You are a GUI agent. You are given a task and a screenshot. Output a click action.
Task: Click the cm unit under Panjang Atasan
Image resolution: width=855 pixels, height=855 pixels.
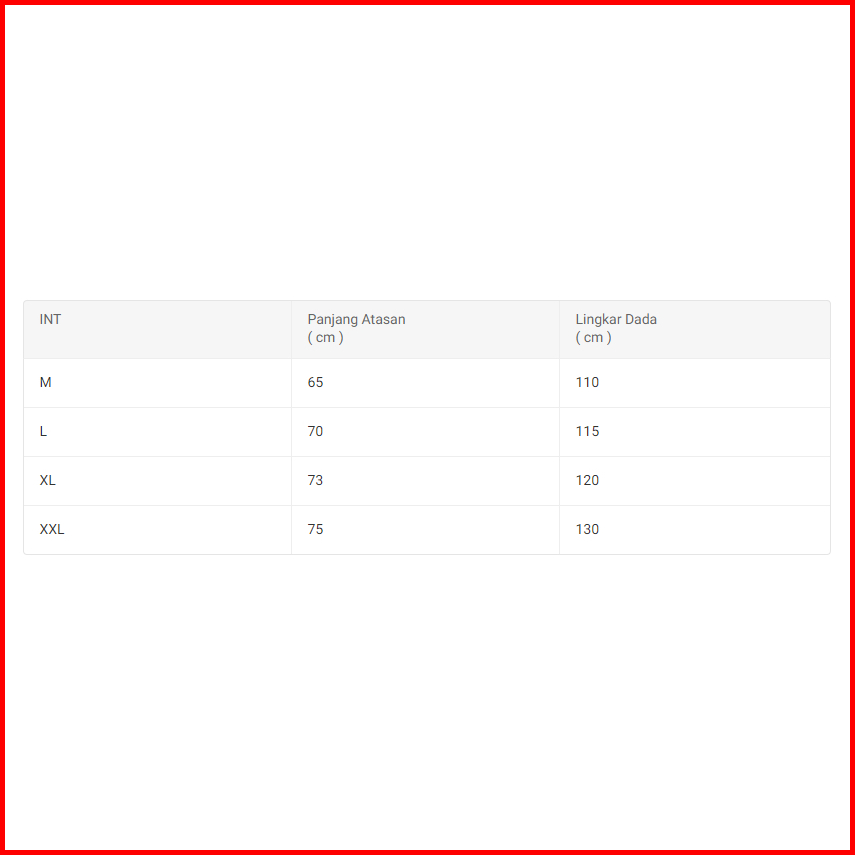pos(325,338)
